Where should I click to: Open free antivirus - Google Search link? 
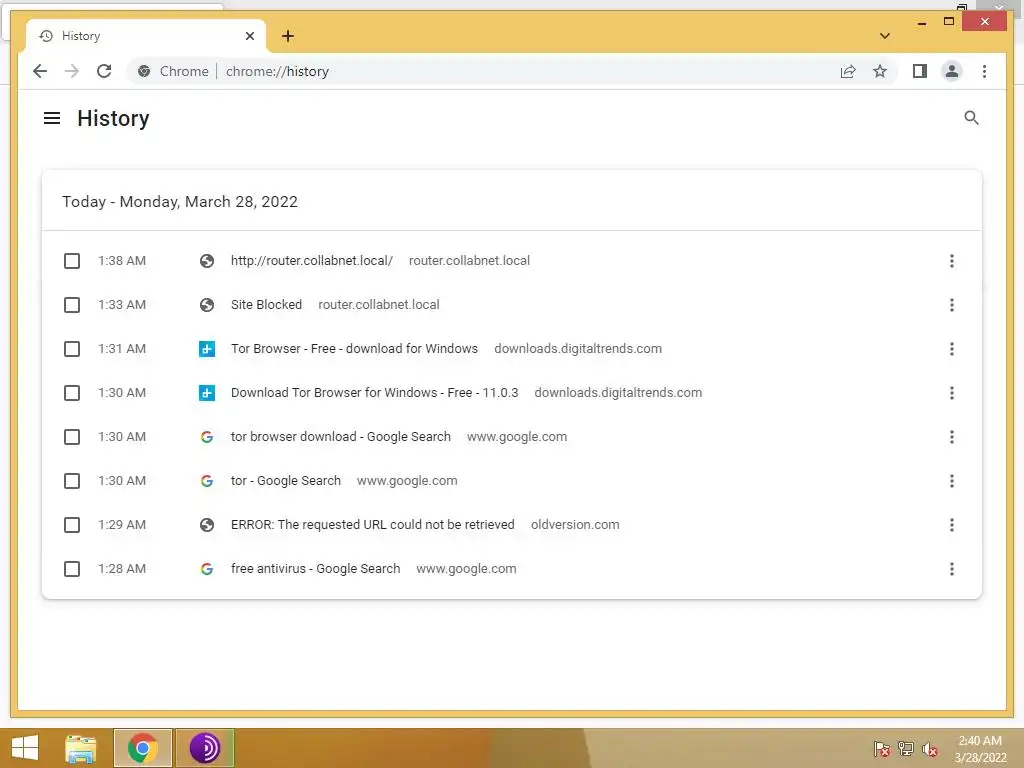click(x=315, y=569)
